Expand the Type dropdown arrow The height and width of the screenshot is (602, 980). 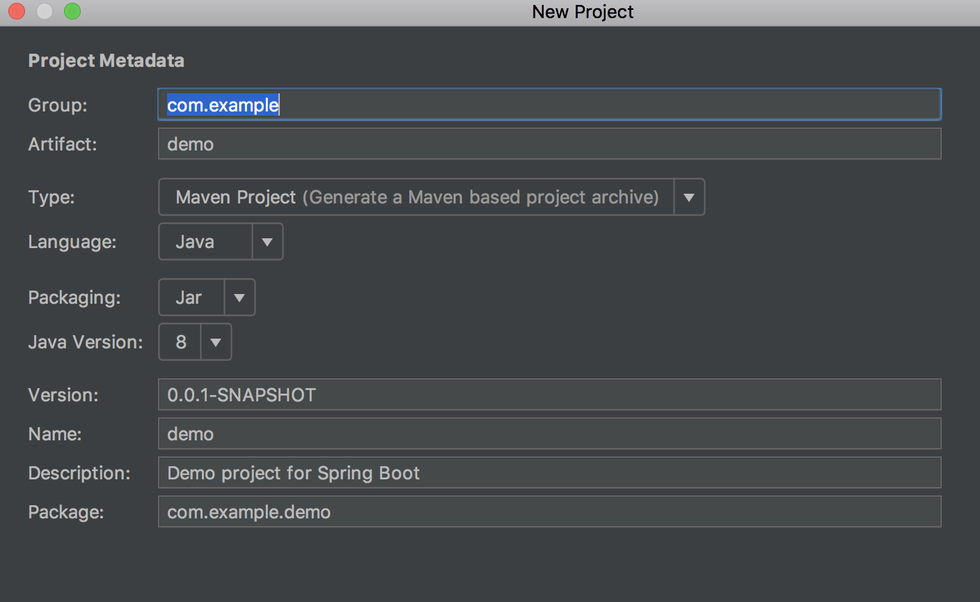689,198
